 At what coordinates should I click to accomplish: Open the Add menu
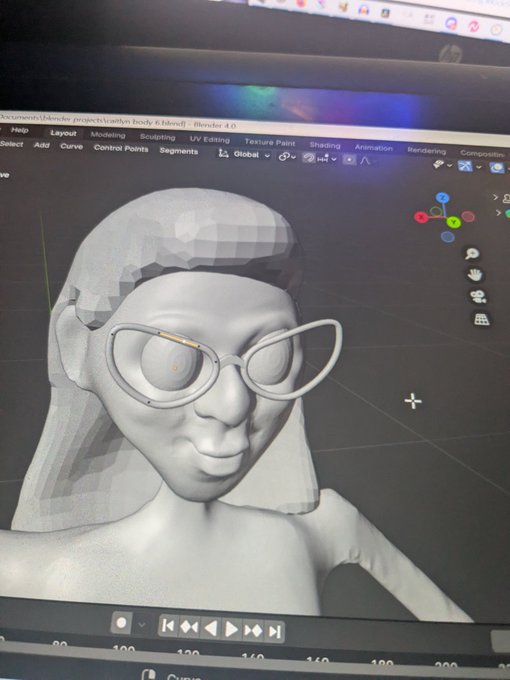pyautogui.click(x=42, y=145)
